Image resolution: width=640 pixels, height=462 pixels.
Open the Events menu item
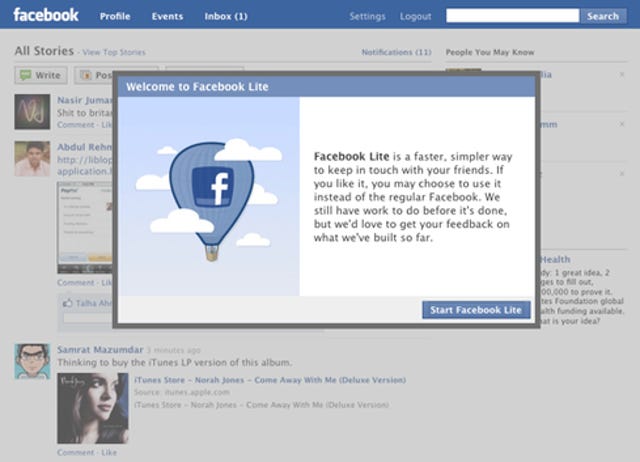167,16
